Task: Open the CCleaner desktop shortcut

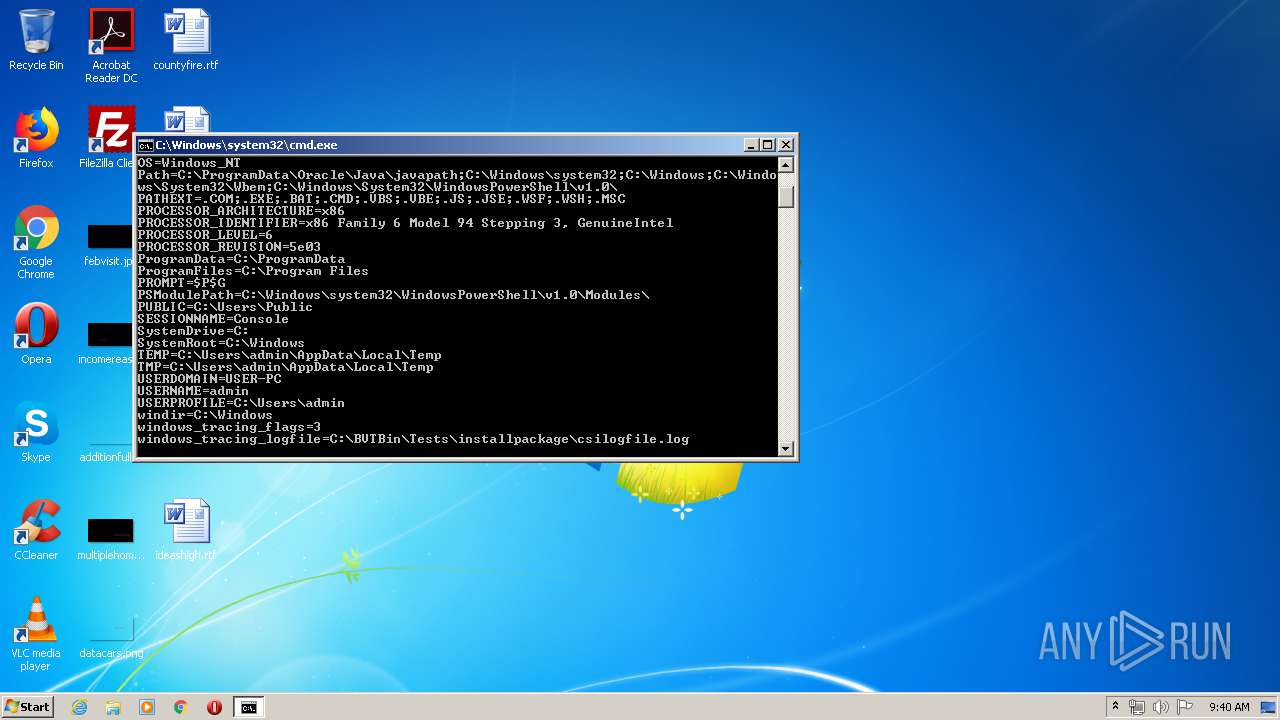Action: pos(36,530)
